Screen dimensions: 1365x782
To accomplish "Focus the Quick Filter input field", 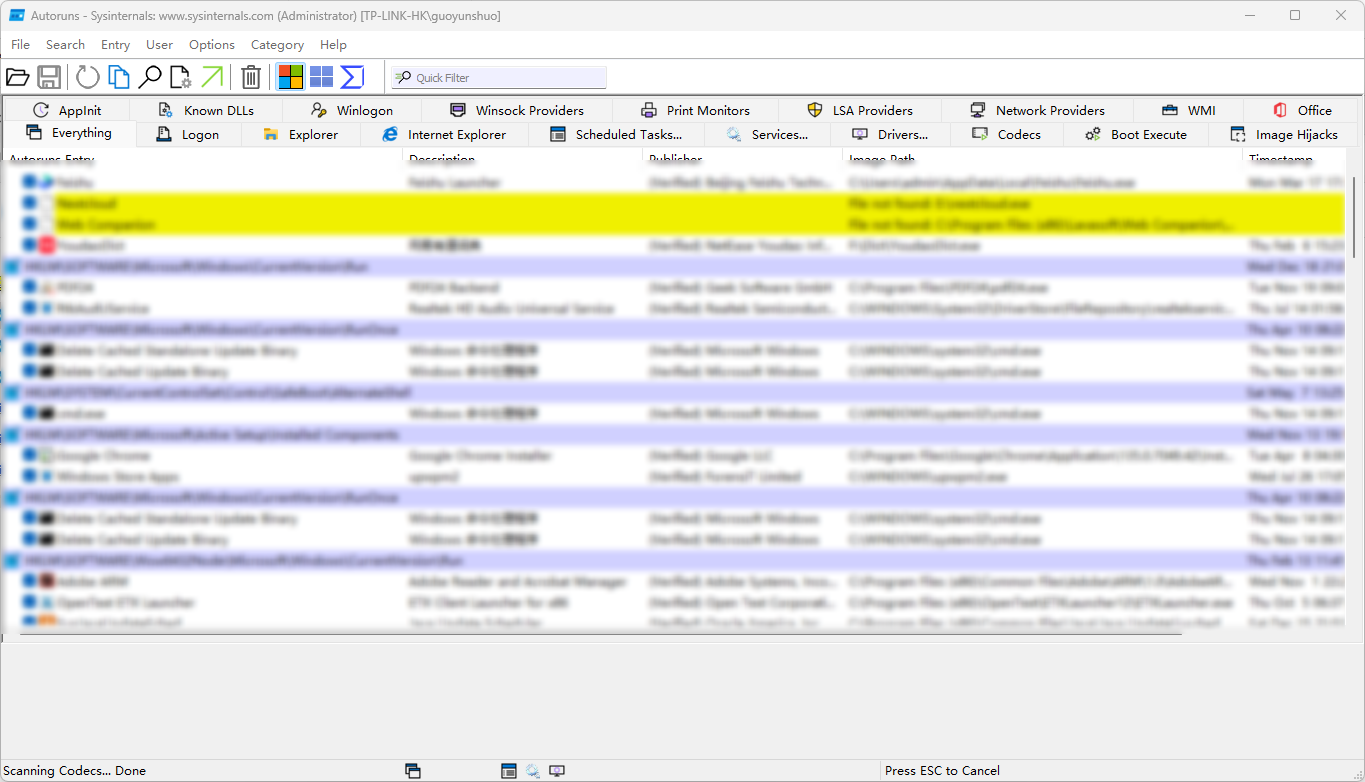I will 499,77.
